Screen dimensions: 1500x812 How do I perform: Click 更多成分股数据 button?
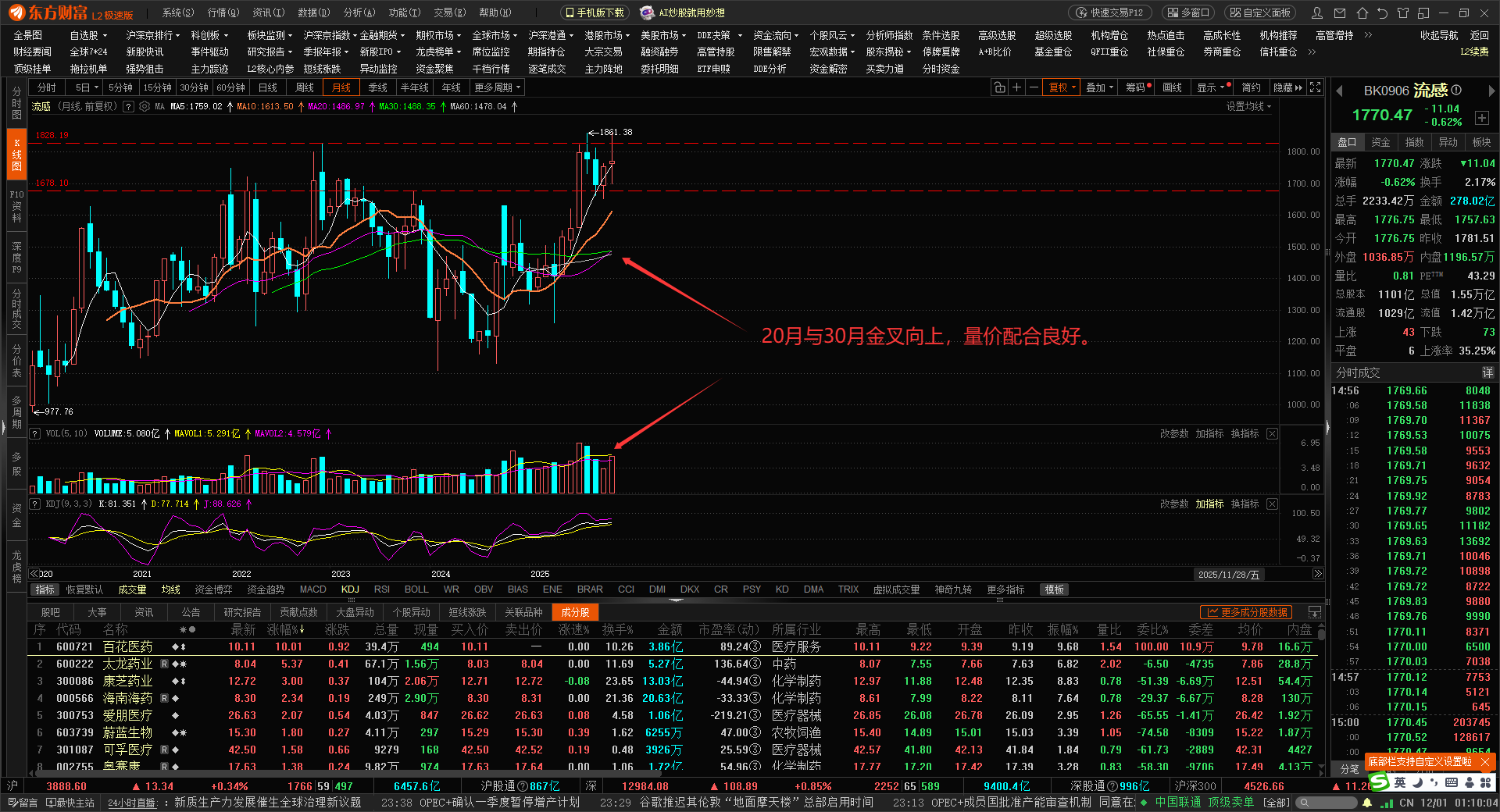pos(1247,613)
